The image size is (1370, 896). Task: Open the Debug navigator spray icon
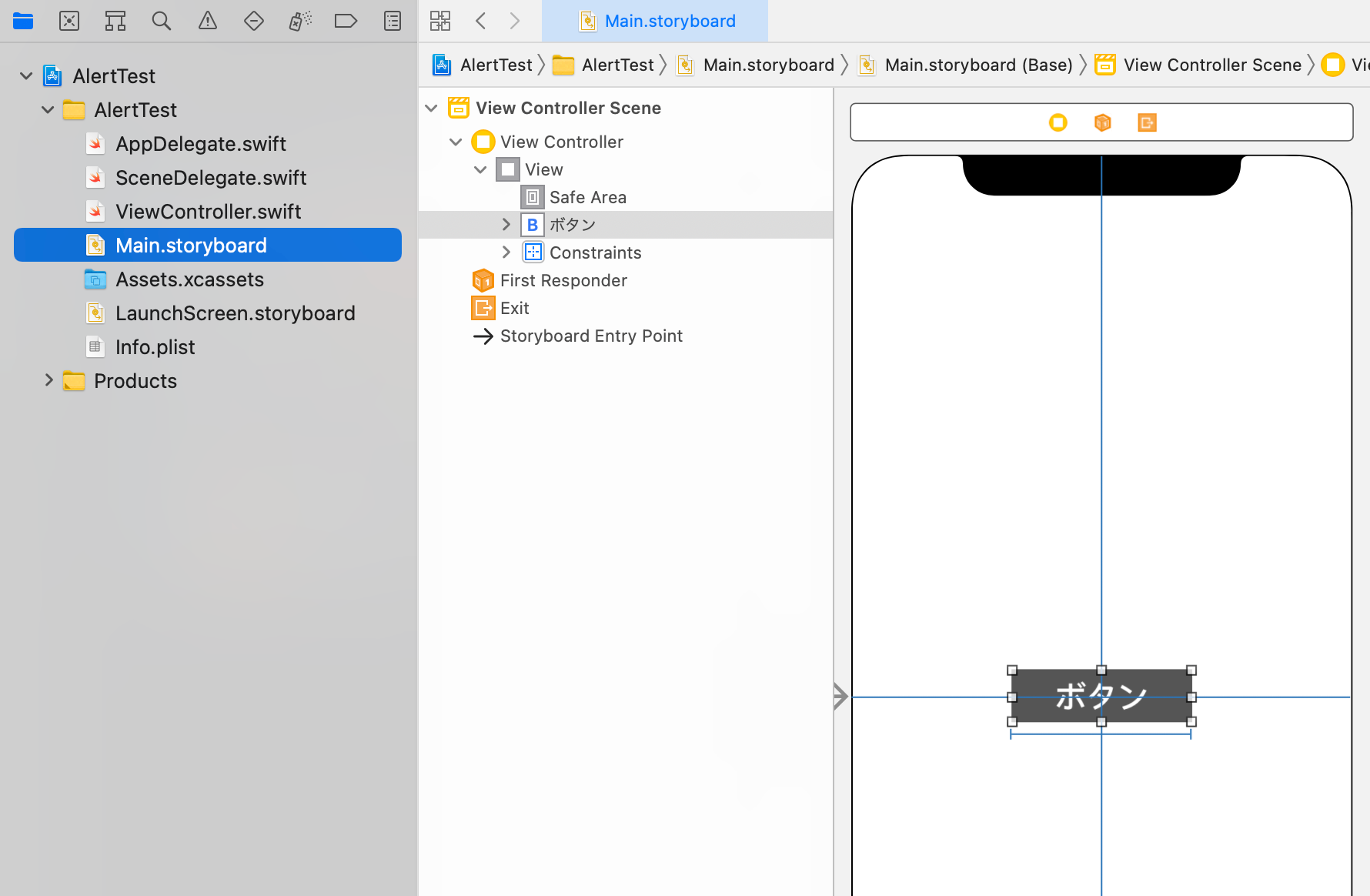pyautogui.click(x=300, y=21)
